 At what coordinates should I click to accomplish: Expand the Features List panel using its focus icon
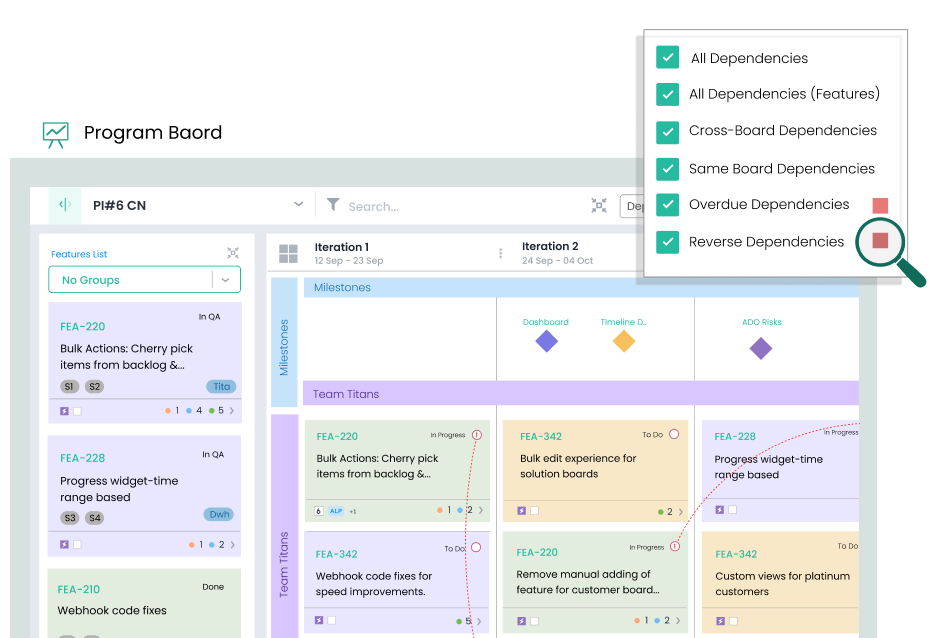pyautogui.click(x=233, y=254)
